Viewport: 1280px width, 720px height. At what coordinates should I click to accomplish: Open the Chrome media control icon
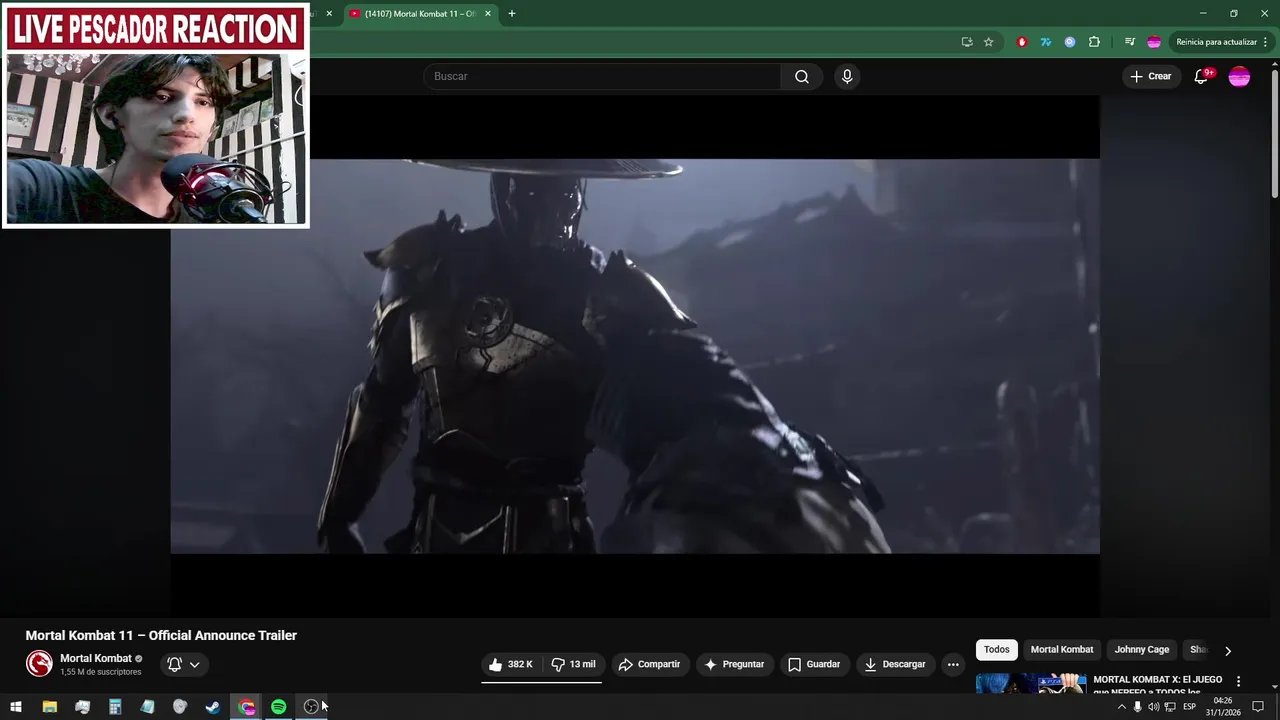1129,42
